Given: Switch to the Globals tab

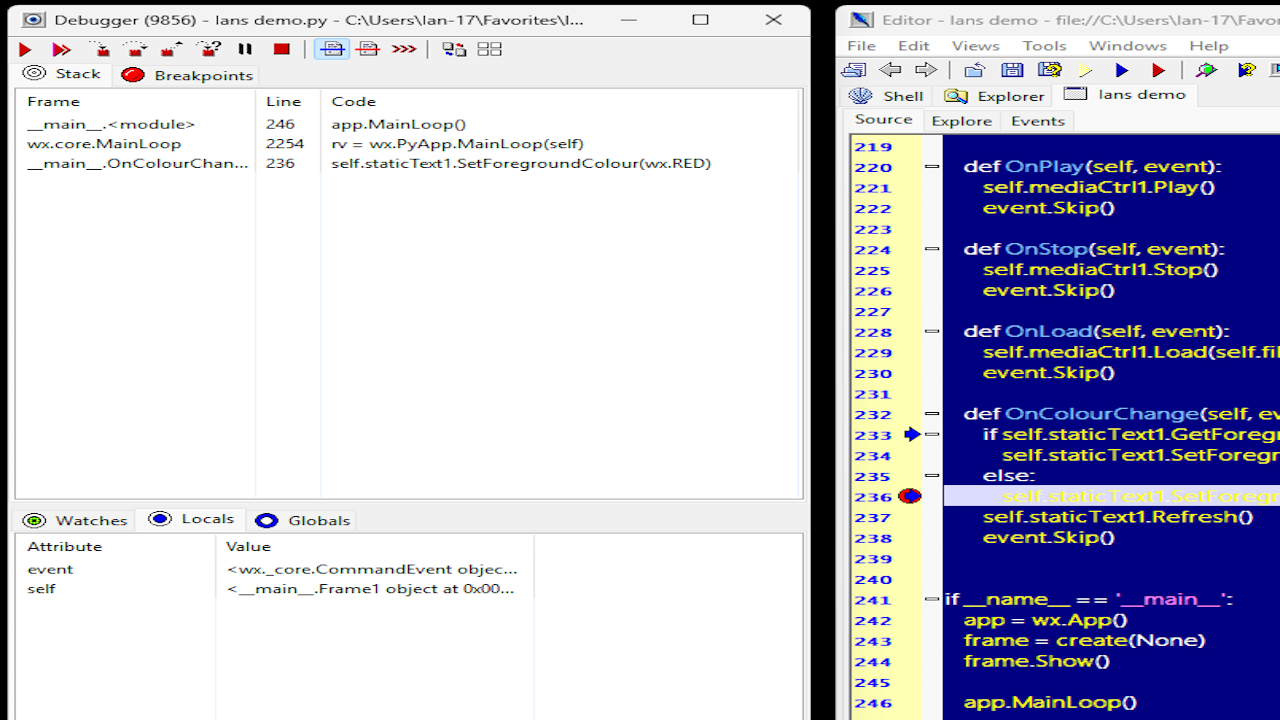Looking at the screenshot, I should click(x=304, y=520).
